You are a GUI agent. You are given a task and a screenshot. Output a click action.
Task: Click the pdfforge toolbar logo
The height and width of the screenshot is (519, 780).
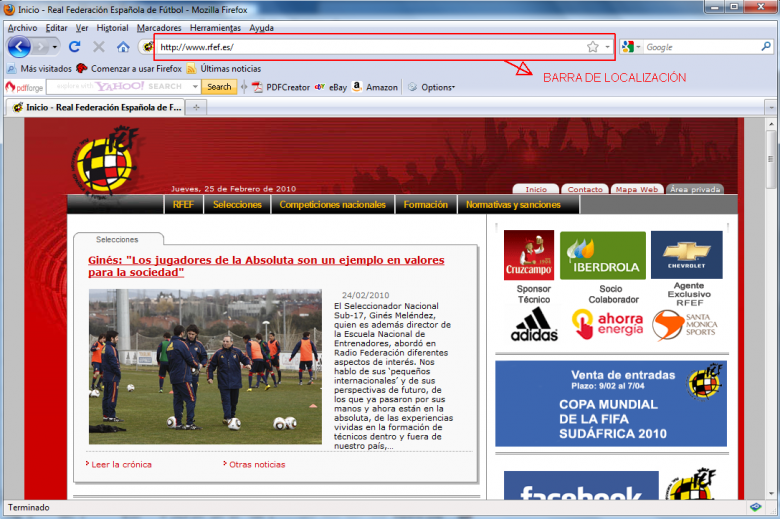[24, 88]
